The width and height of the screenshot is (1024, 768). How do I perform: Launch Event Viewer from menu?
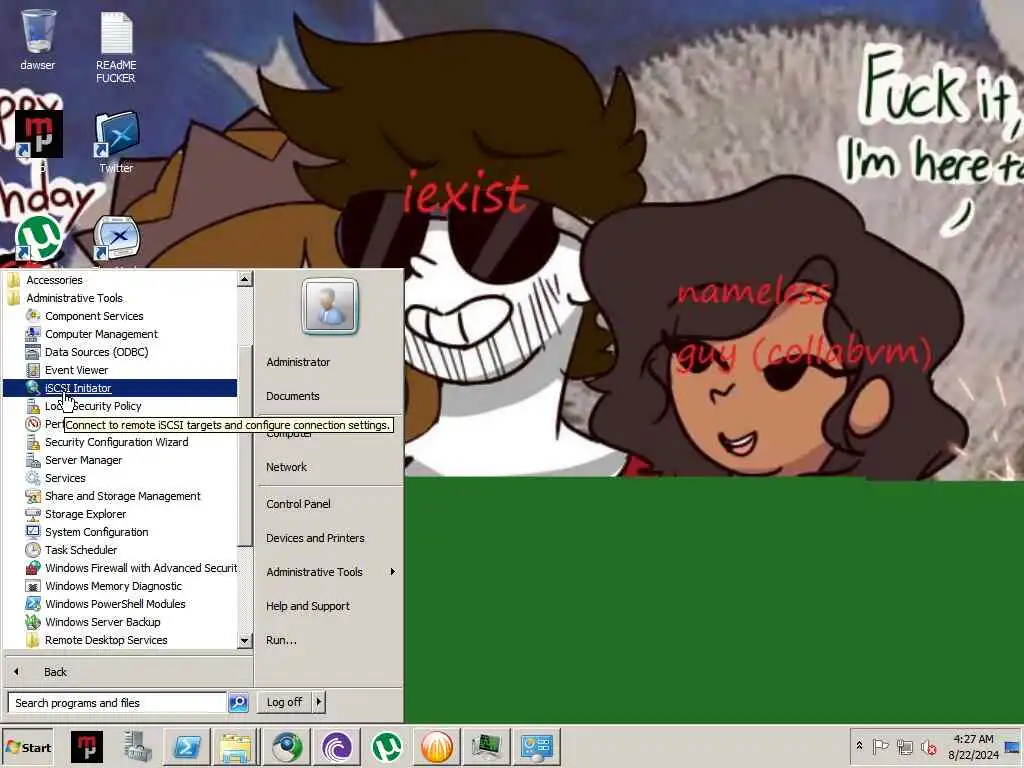(x=76, y=370)
